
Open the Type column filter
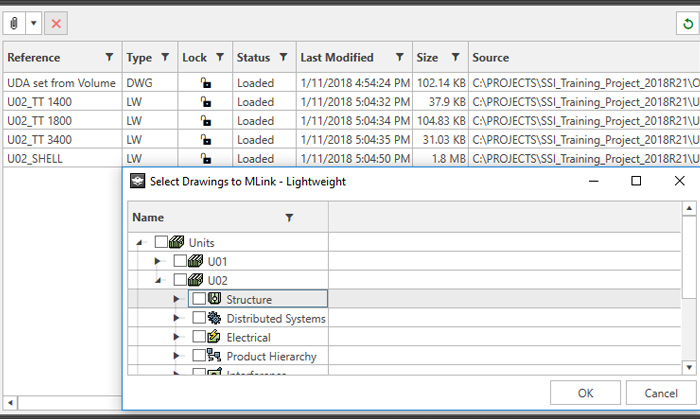tap(165, 57)
